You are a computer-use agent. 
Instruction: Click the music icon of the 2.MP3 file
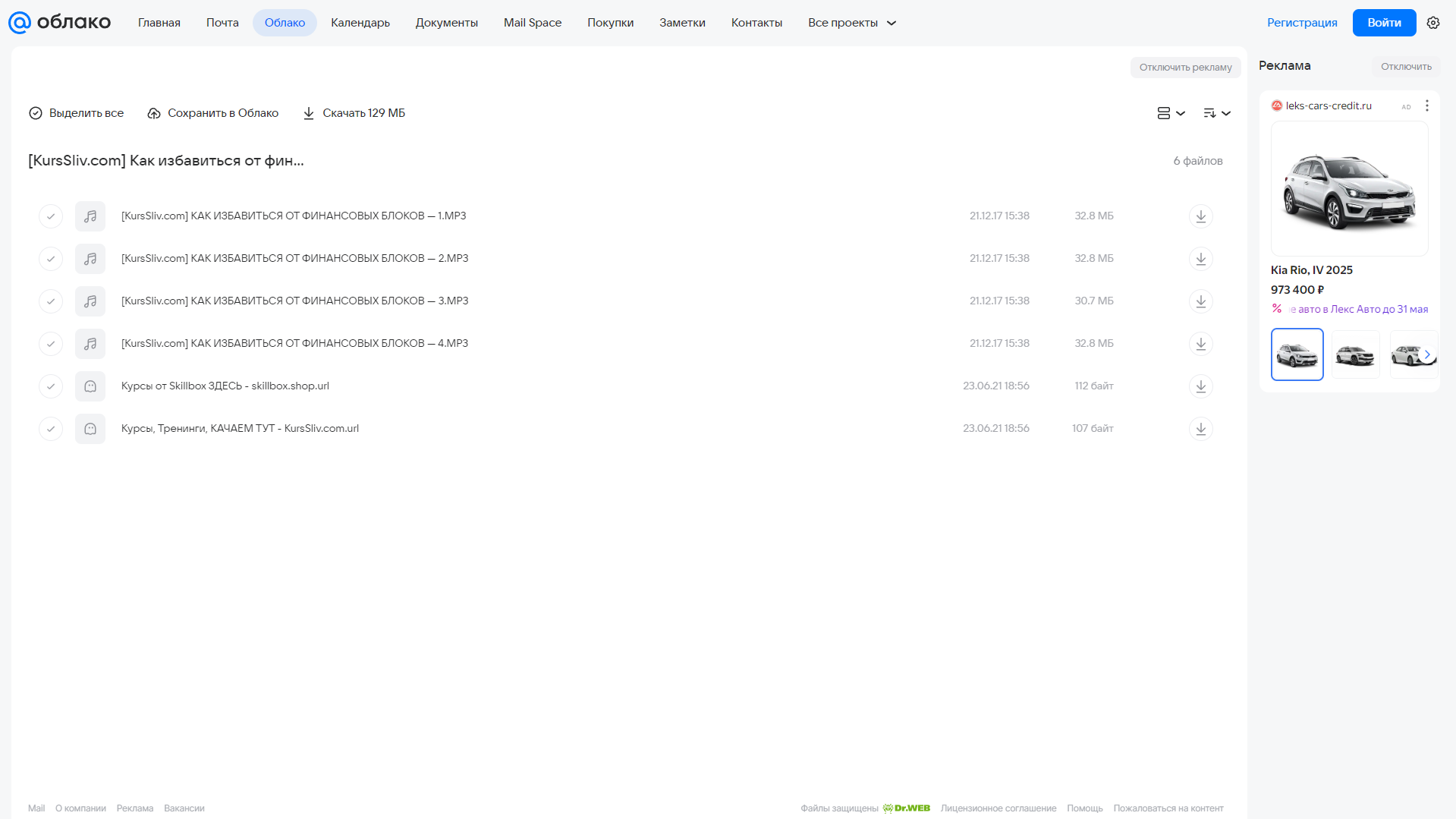click(90, 259)
